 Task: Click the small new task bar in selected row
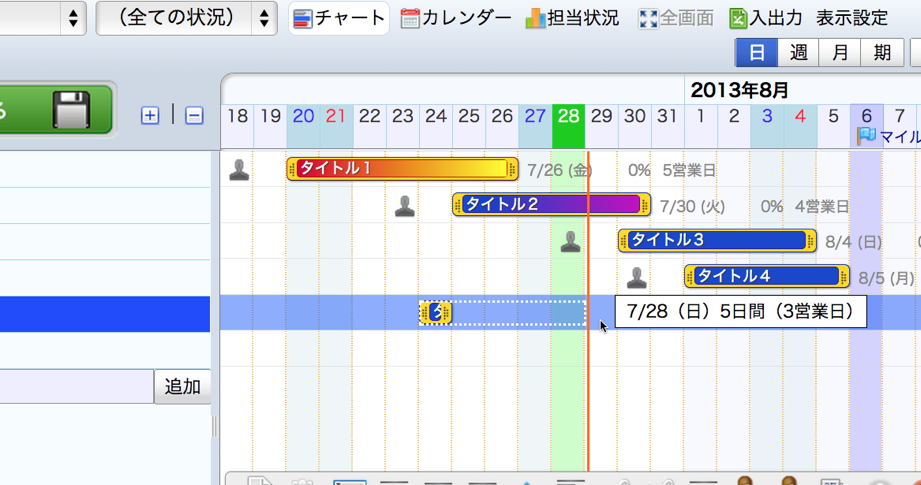point(436,312)
